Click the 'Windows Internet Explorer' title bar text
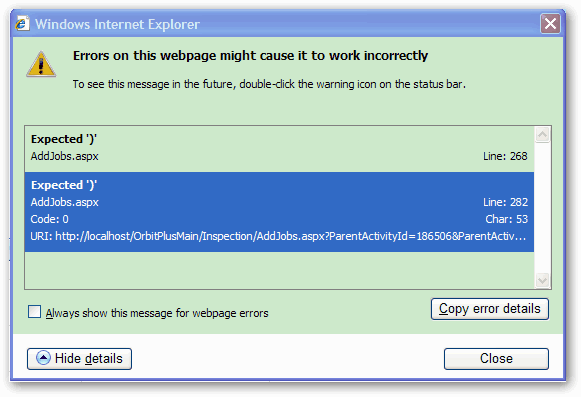 point(117,24)
